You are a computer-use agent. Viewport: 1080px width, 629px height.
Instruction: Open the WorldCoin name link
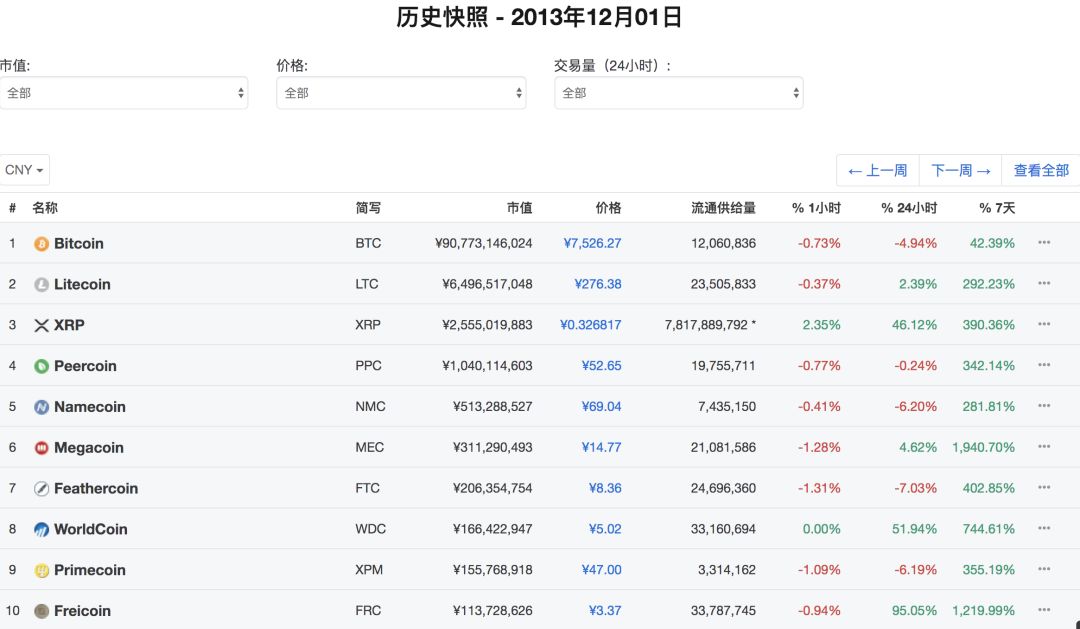[91, 530]
